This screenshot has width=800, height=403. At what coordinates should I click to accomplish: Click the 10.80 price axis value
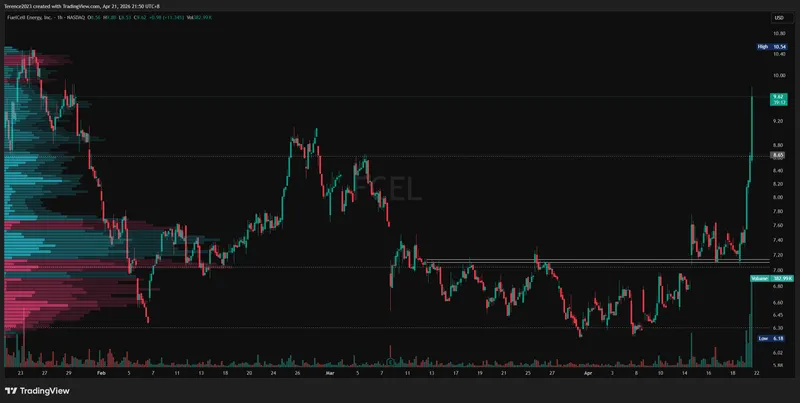[x=779, y=34]
